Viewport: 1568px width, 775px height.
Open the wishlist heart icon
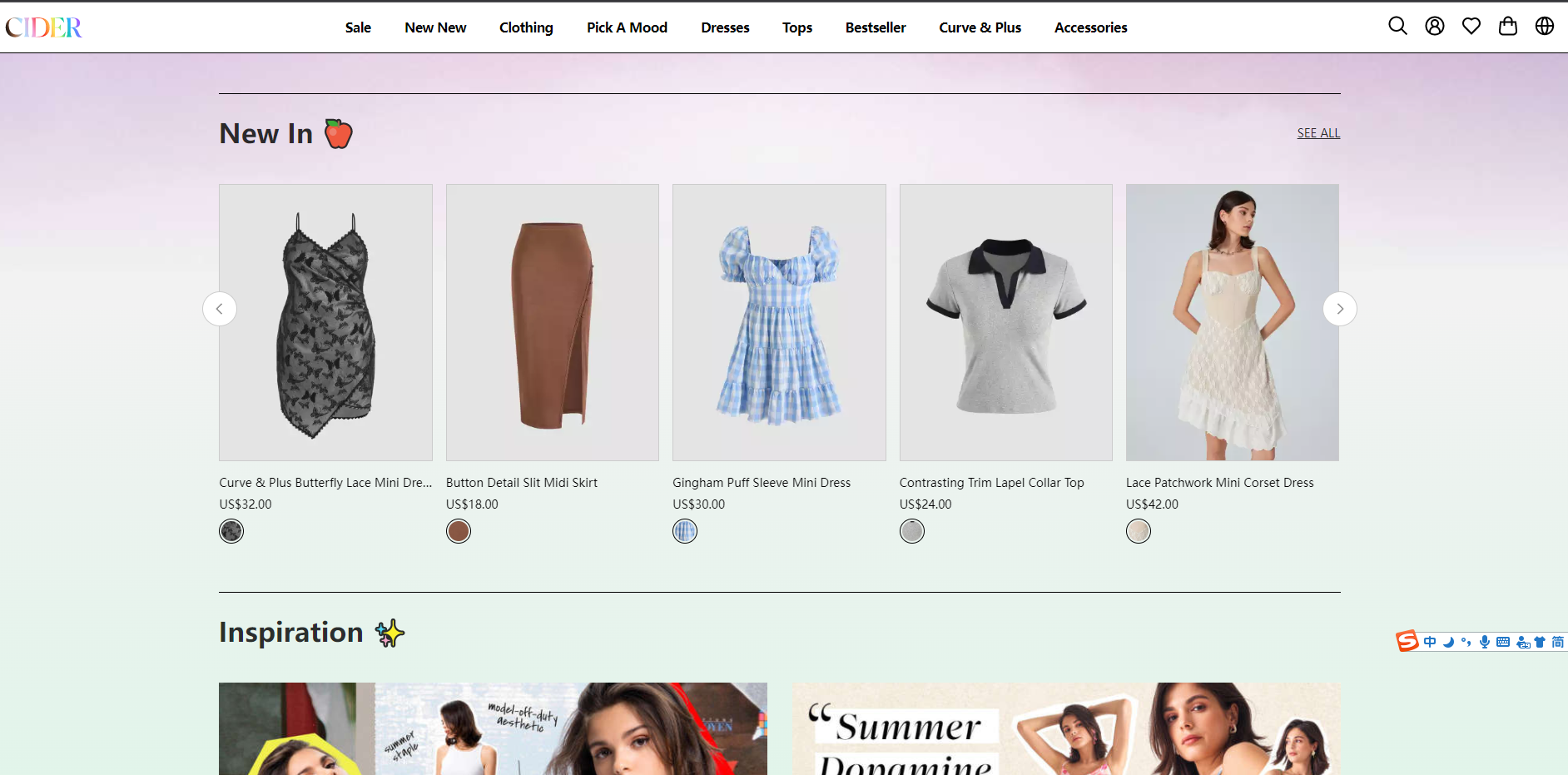(1471, 27)
